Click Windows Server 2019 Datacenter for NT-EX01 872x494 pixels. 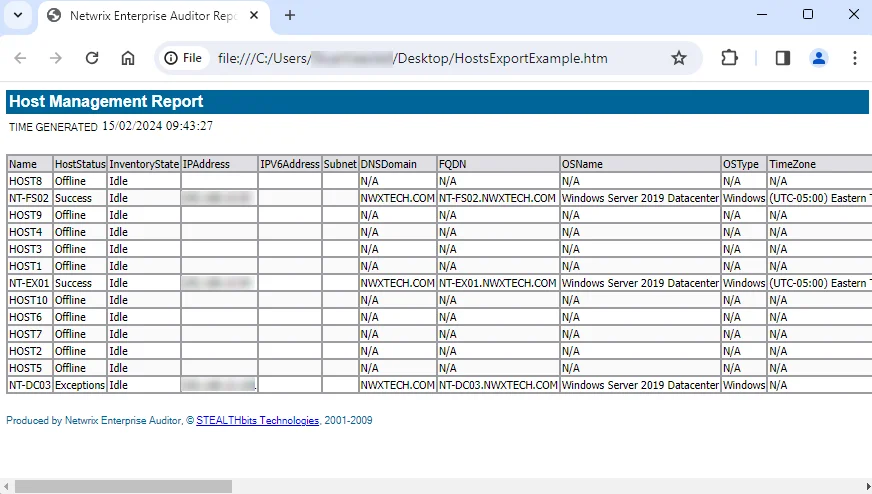[640, 283]
